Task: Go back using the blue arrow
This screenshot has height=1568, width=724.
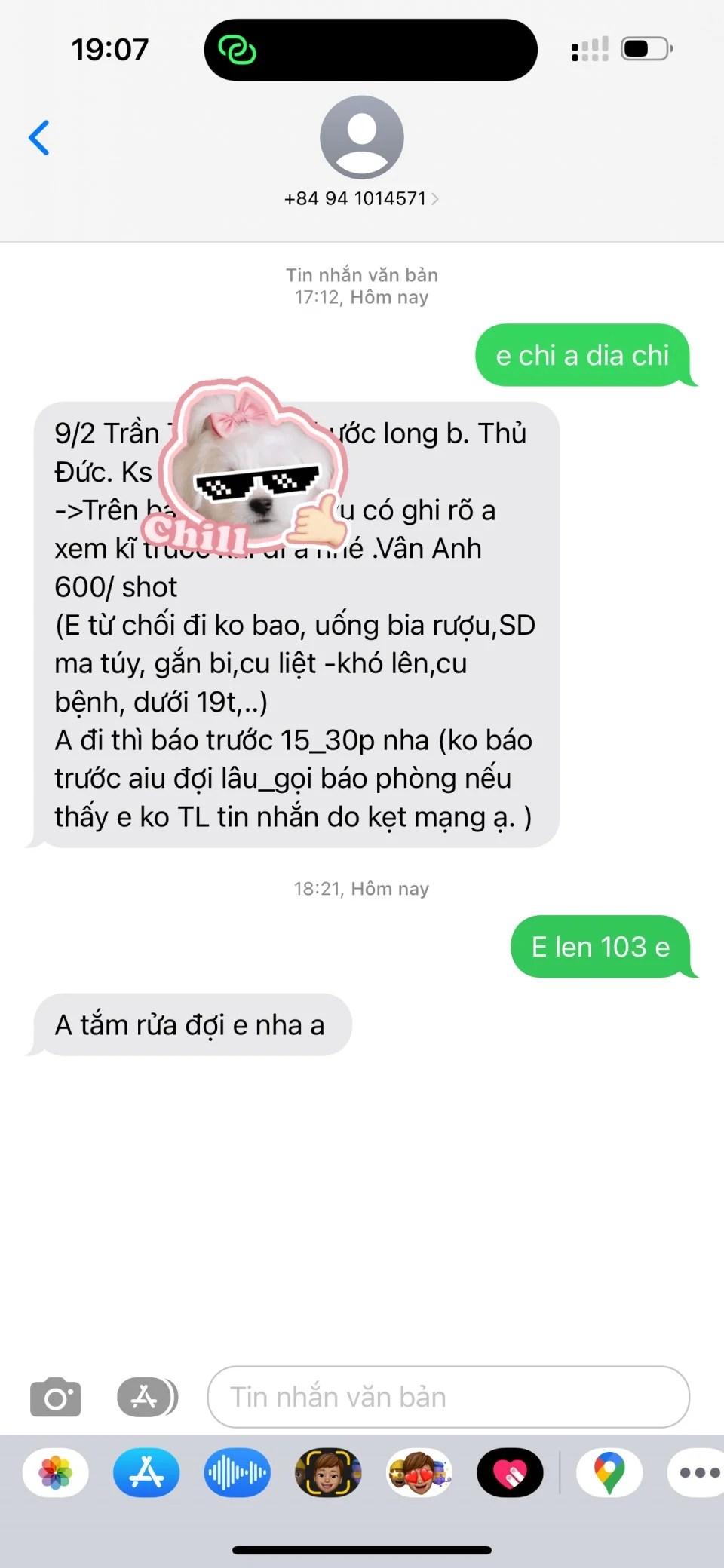Action: tap(39, 138)
